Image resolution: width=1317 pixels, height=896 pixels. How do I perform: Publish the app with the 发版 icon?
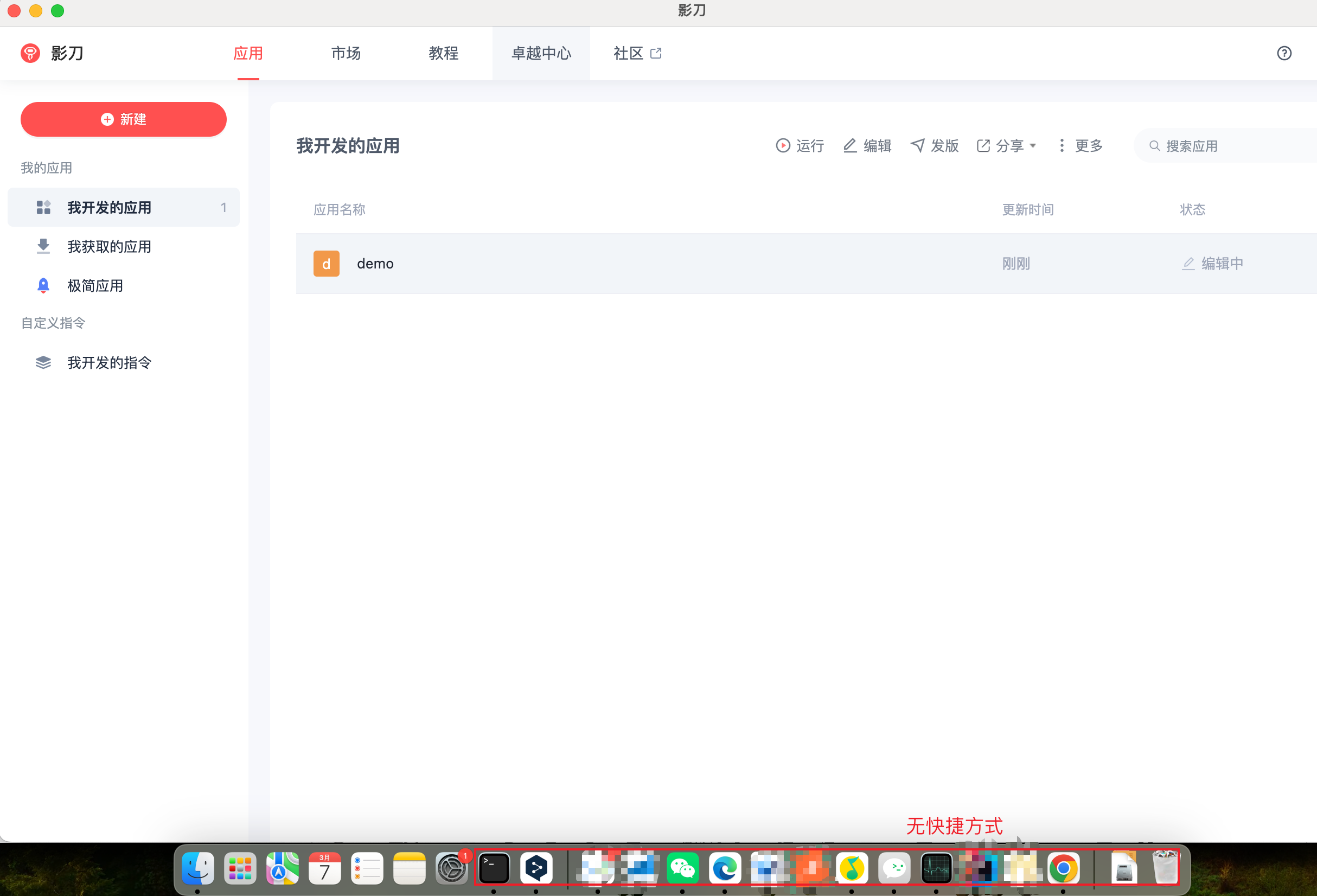pos(935,146)
